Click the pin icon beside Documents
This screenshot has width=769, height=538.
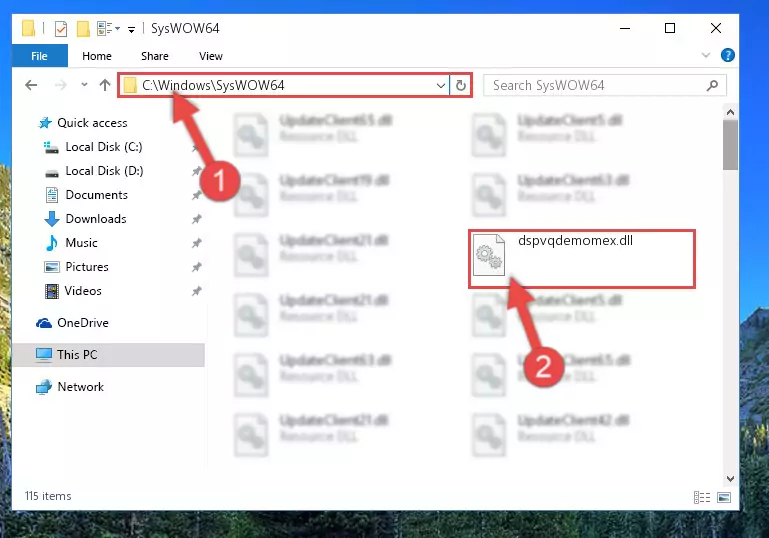pos(197,195)
